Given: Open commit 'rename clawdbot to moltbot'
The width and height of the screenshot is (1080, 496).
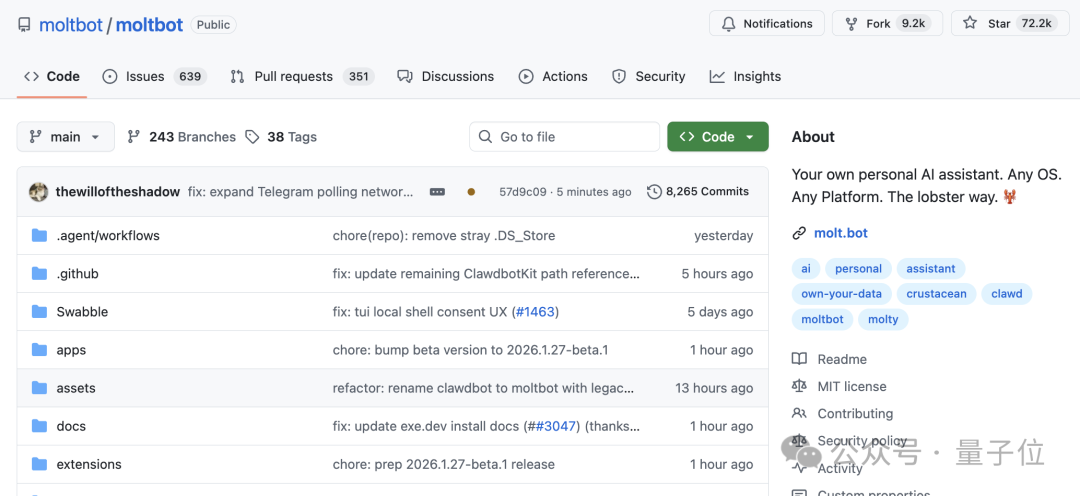Looking at the screenshot, I should point(483,388).
